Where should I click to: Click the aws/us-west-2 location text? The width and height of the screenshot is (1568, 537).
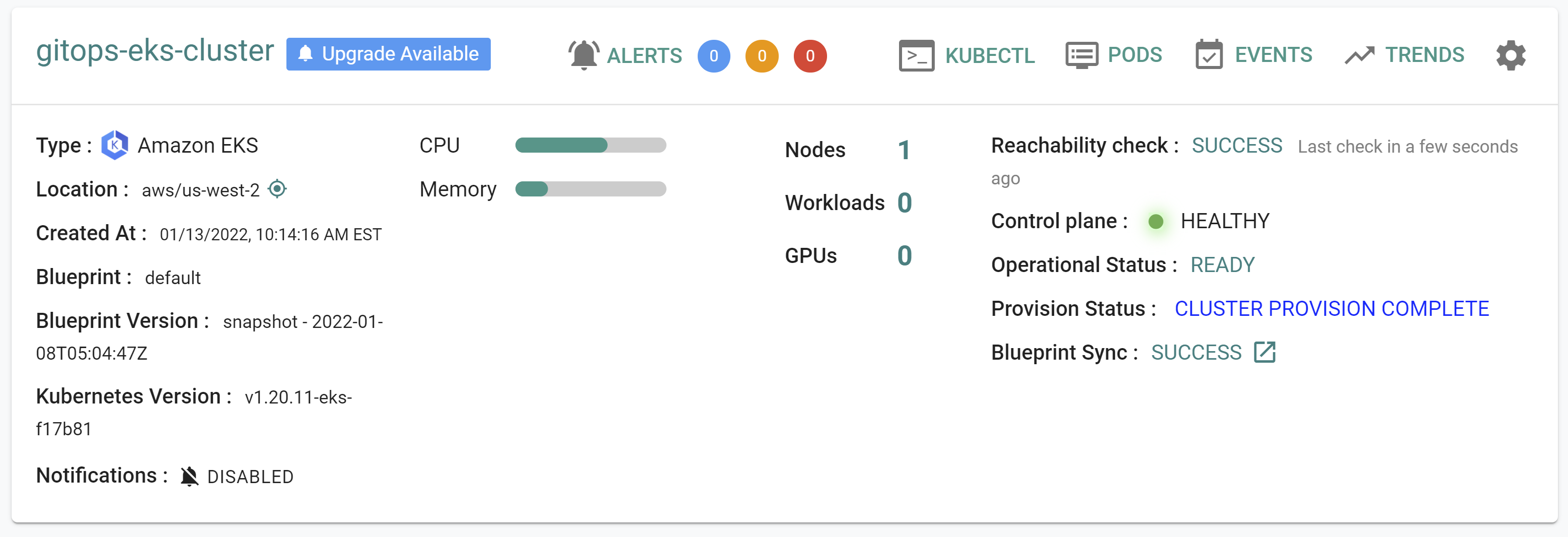pyautogui.click(x=200, y=190)
